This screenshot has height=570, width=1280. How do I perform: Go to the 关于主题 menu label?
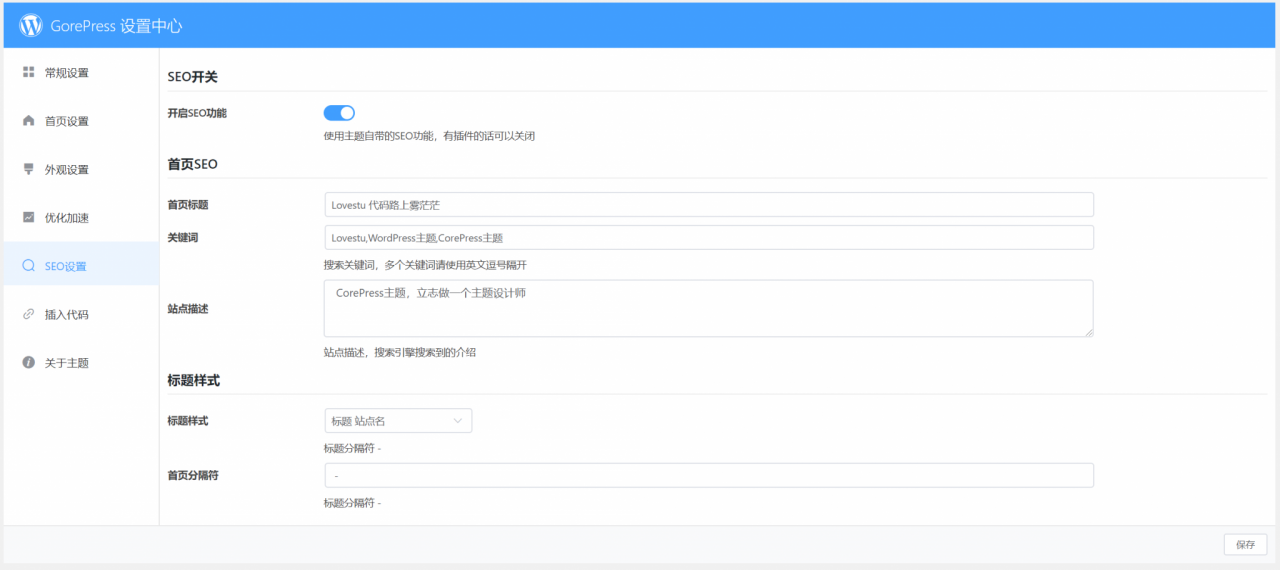click(67, 363)
